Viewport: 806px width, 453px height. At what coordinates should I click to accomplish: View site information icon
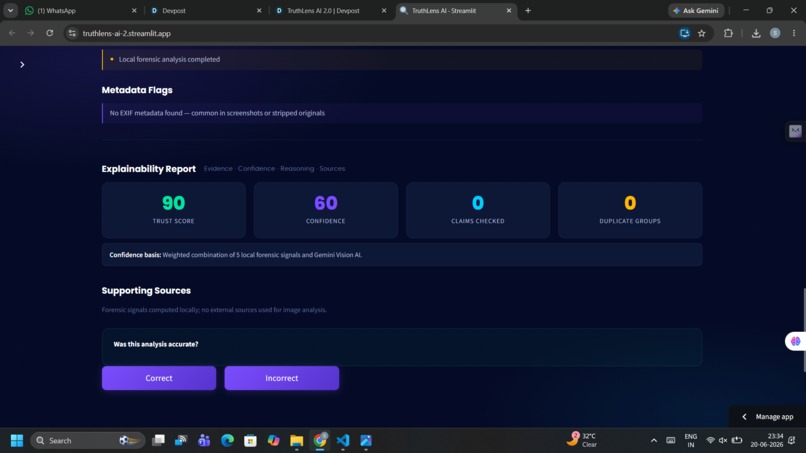[x=72, y=33]
